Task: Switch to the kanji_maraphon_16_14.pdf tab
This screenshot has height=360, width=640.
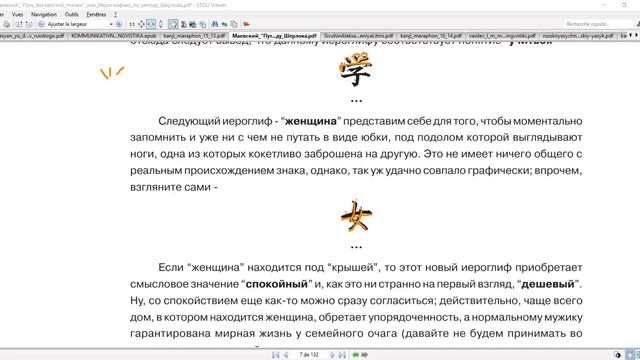Action: point(431,36)
